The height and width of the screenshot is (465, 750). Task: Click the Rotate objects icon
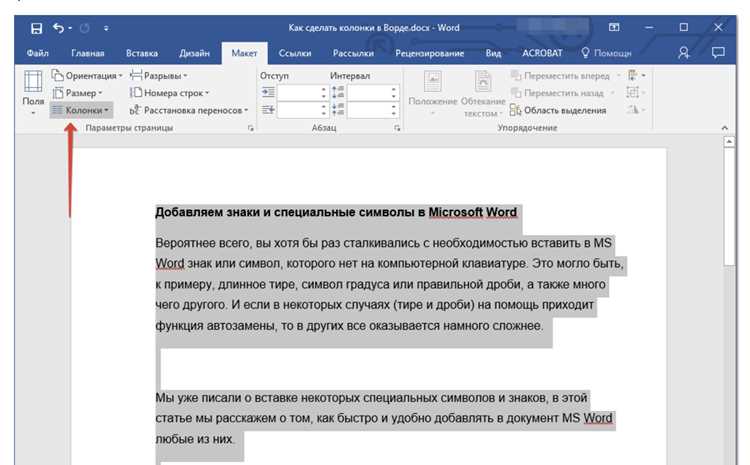pos(636,110)
